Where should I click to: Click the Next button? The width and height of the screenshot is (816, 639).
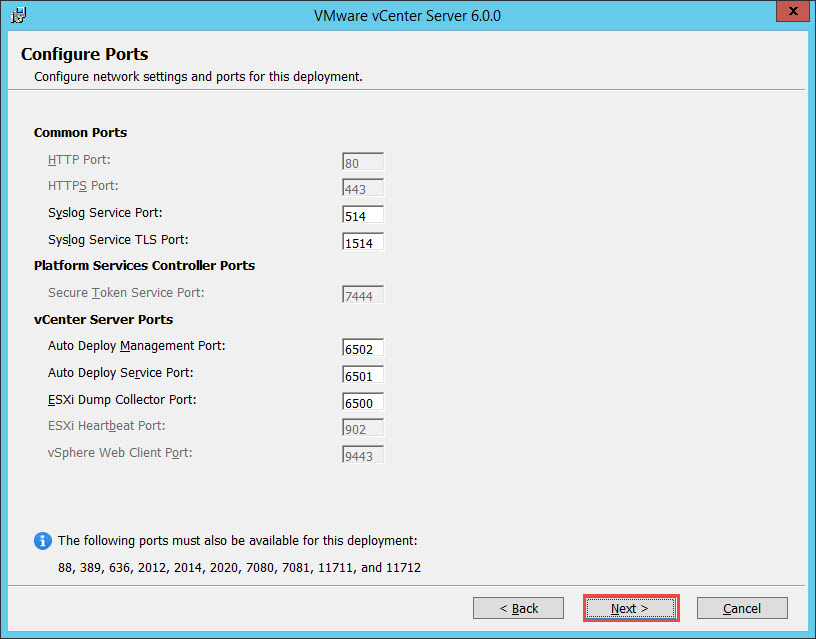(x=630, y=608)
